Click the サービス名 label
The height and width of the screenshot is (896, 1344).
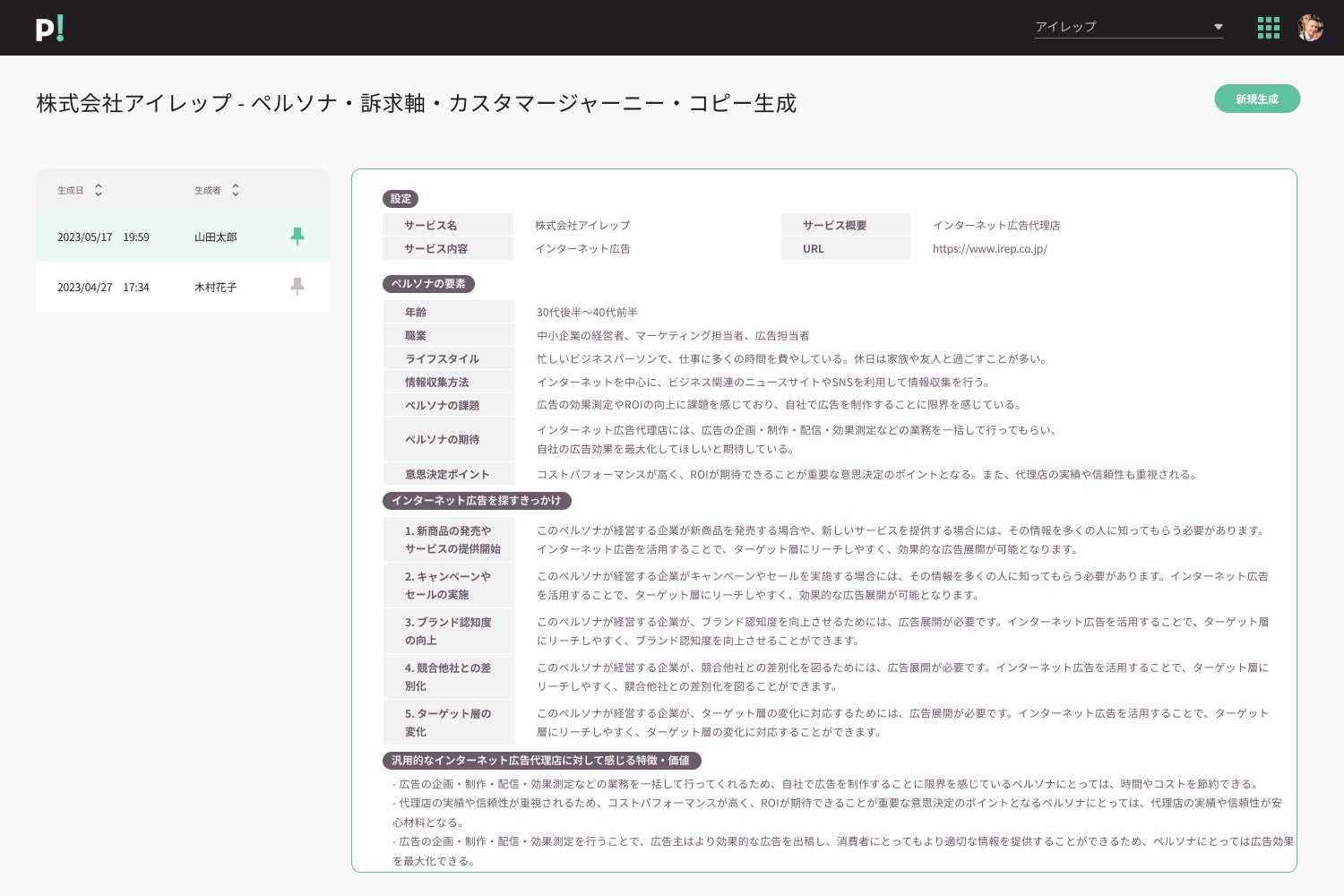coord(448,225)
